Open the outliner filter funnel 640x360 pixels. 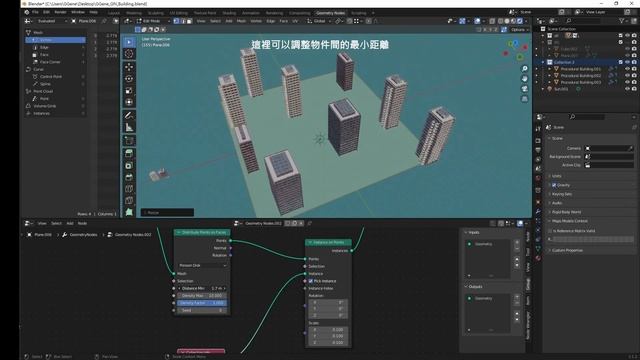click(x=622, y=20)
